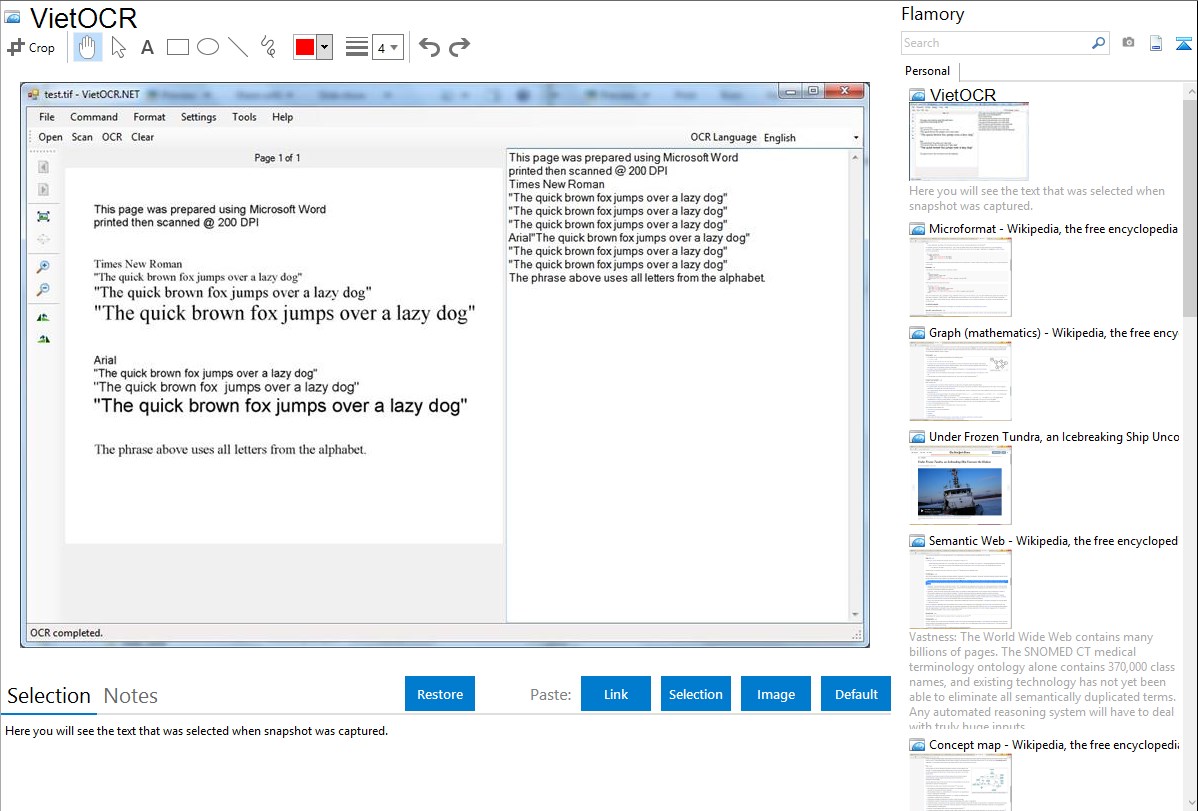
Task: Choose the freehand scribble tool
Action: click(268, 47)
